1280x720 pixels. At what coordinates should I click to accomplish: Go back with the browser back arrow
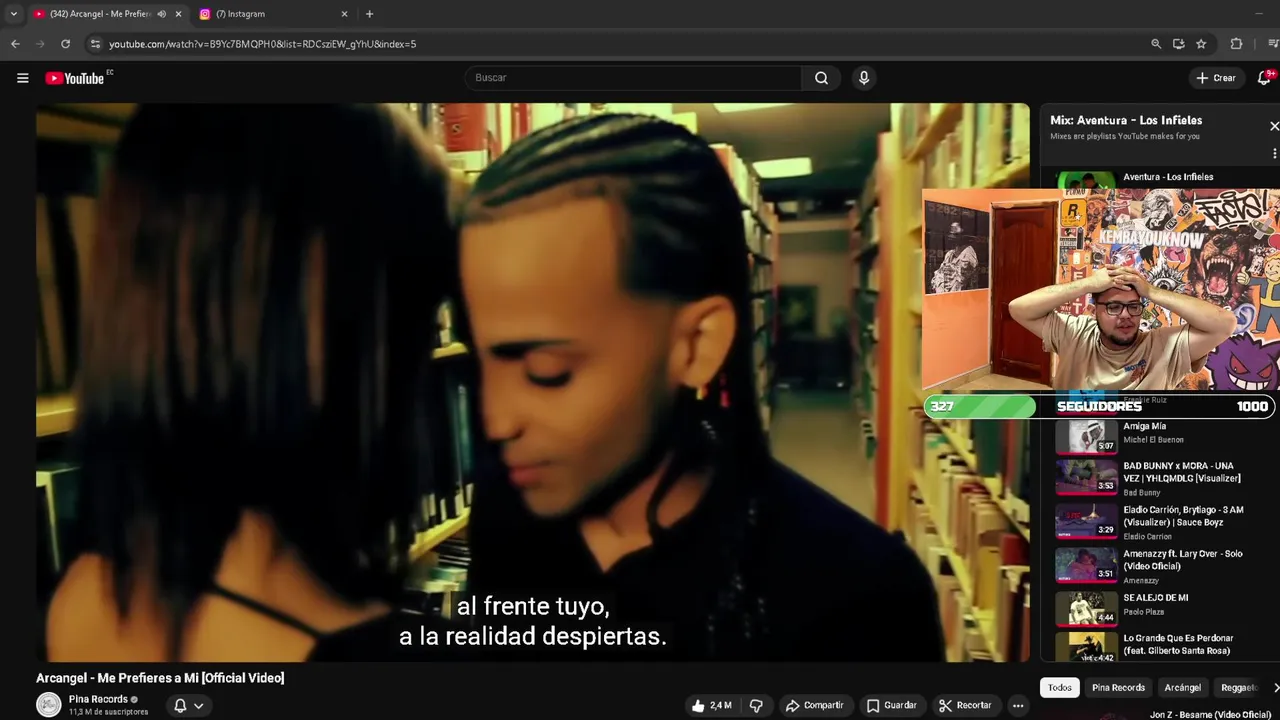pyautogui.click(x=15, y=44)
